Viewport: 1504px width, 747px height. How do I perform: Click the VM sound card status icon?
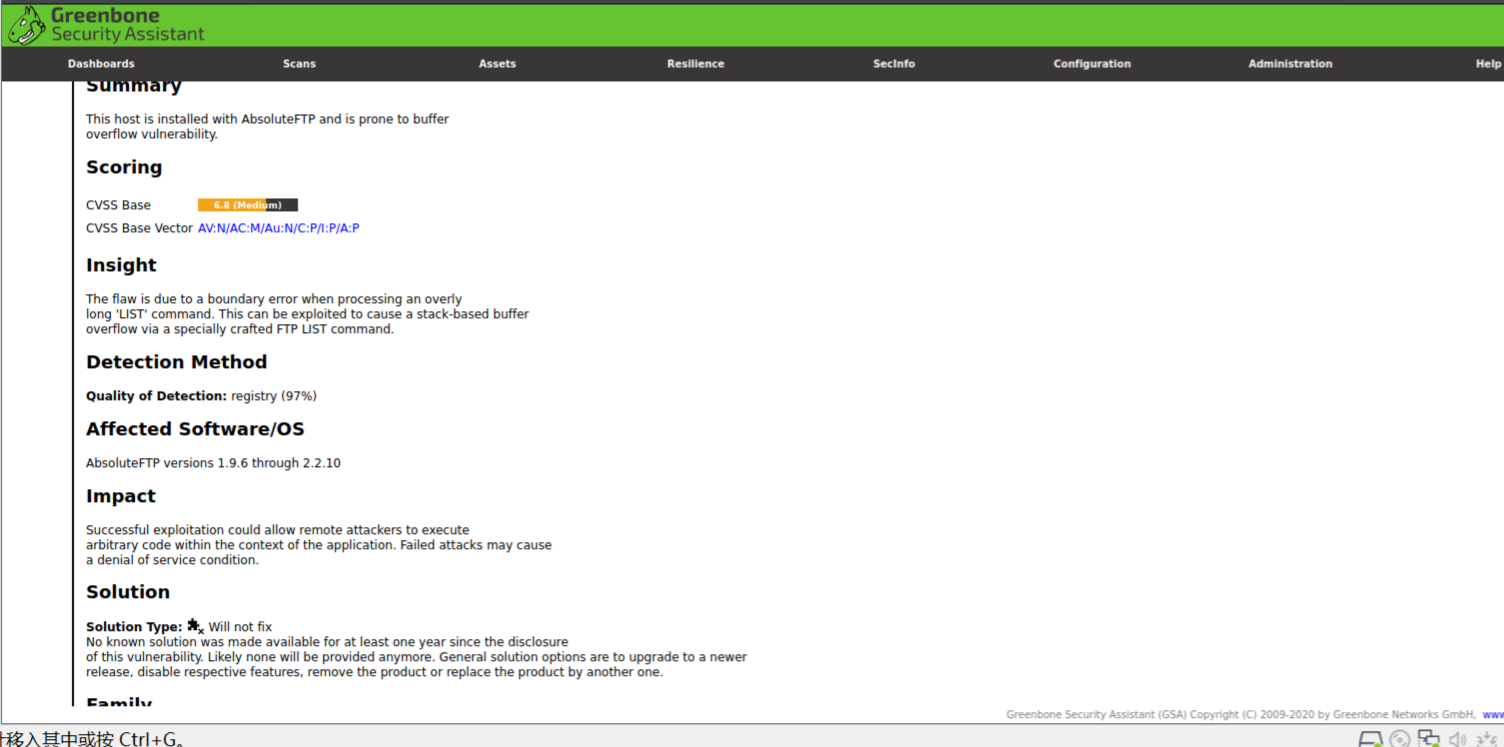coord(1458,739)
